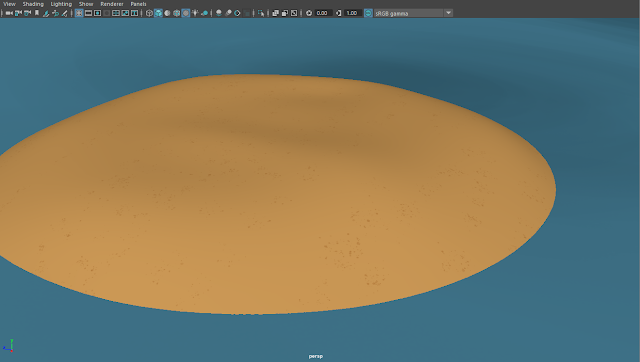Image resolution: width=640 pixels, height=362 pixels.
Task: Toggle the Textured display mode
Action: (186, 13)
